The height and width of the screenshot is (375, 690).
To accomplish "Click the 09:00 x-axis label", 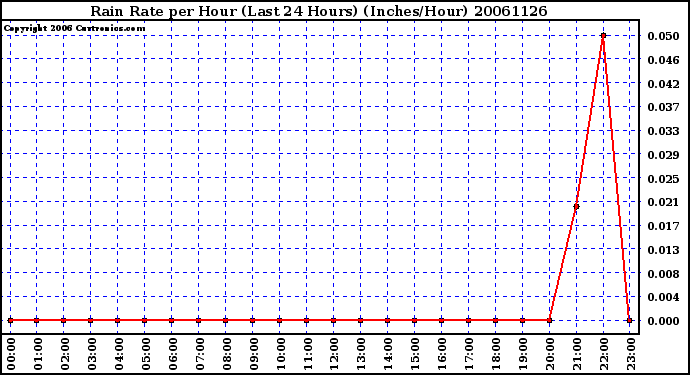I will [253, 354].
